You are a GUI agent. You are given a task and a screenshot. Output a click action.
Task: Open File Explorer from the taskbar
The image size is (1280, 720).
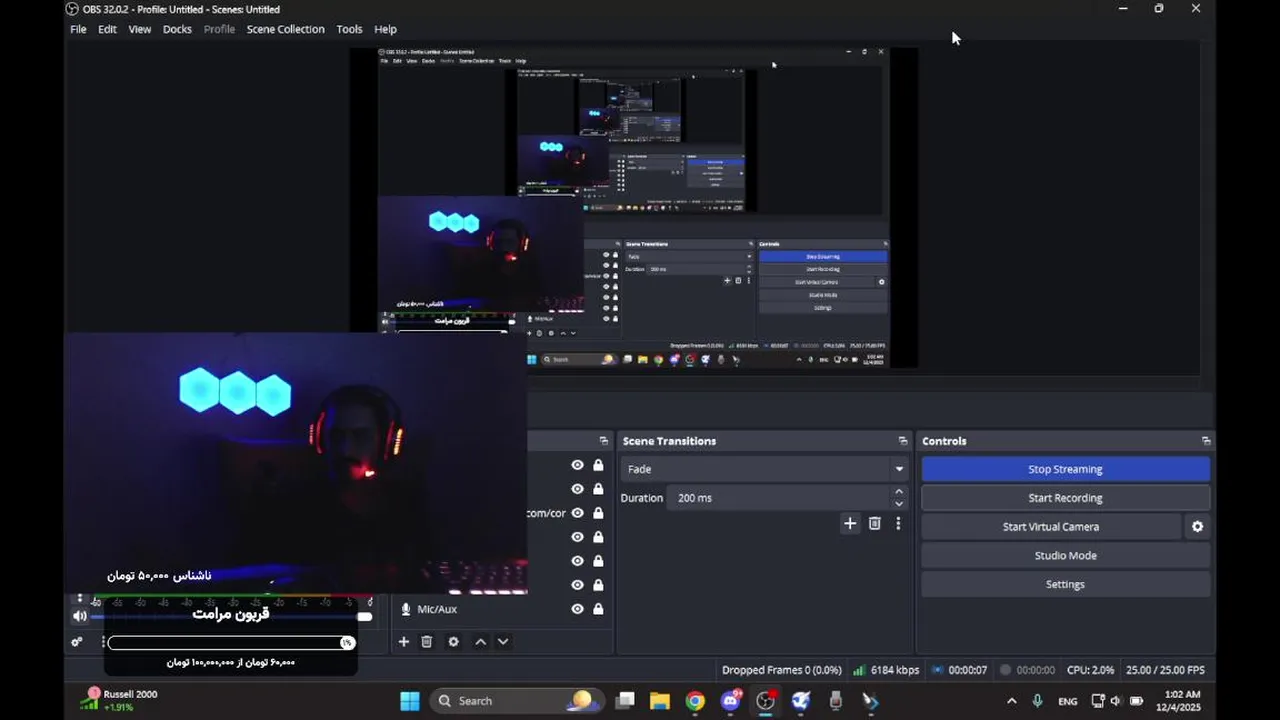coord(660,701)
